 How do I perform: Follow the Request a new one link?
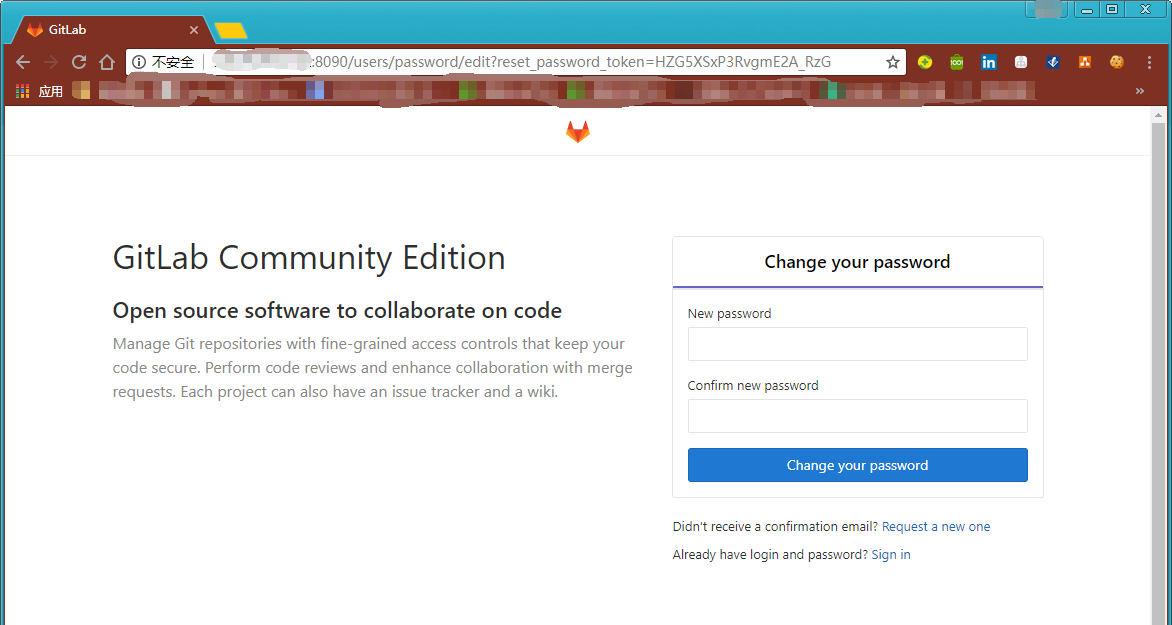[936, 526]
